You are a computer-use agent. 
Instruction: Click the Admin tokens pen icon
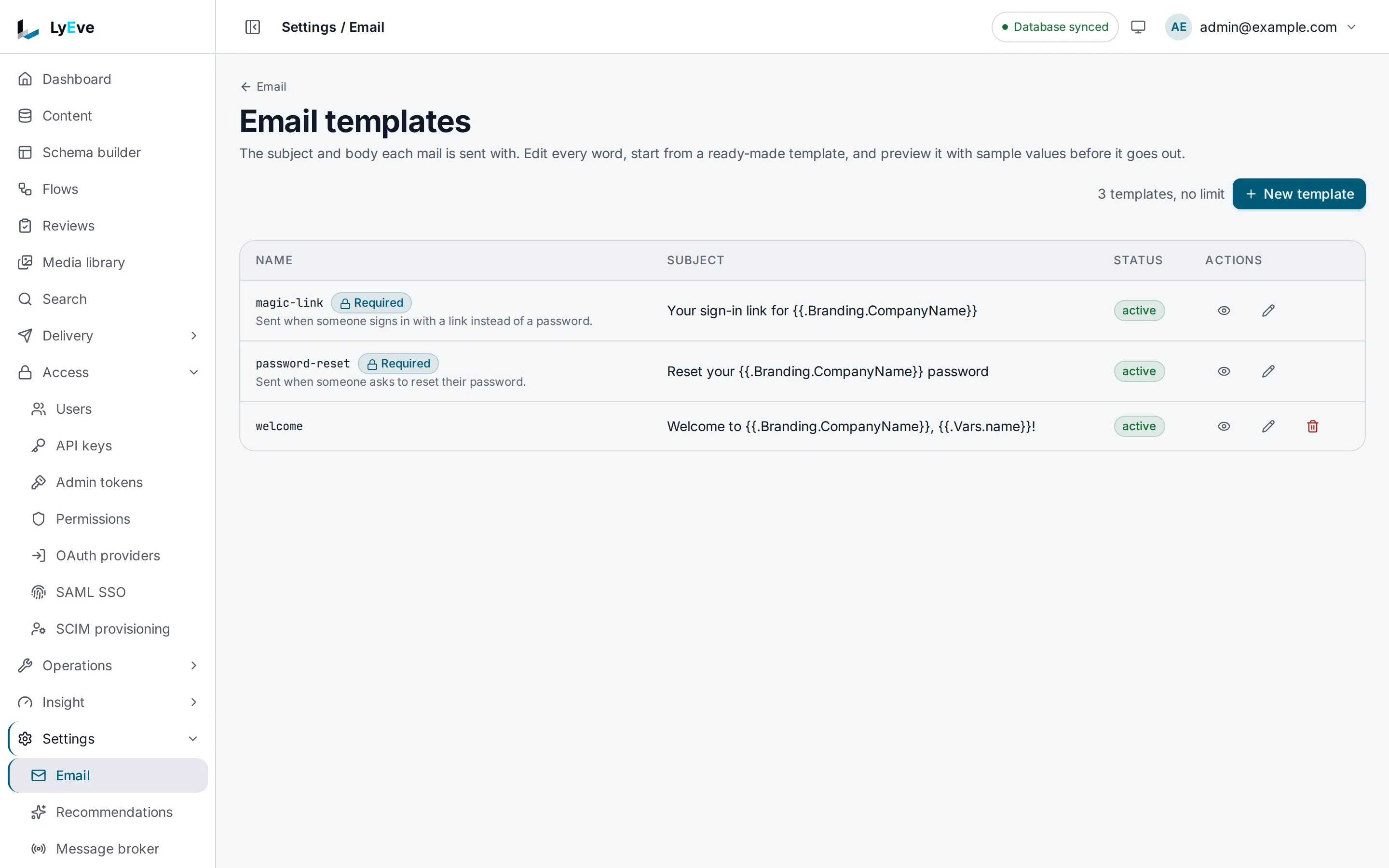(39, 482)
